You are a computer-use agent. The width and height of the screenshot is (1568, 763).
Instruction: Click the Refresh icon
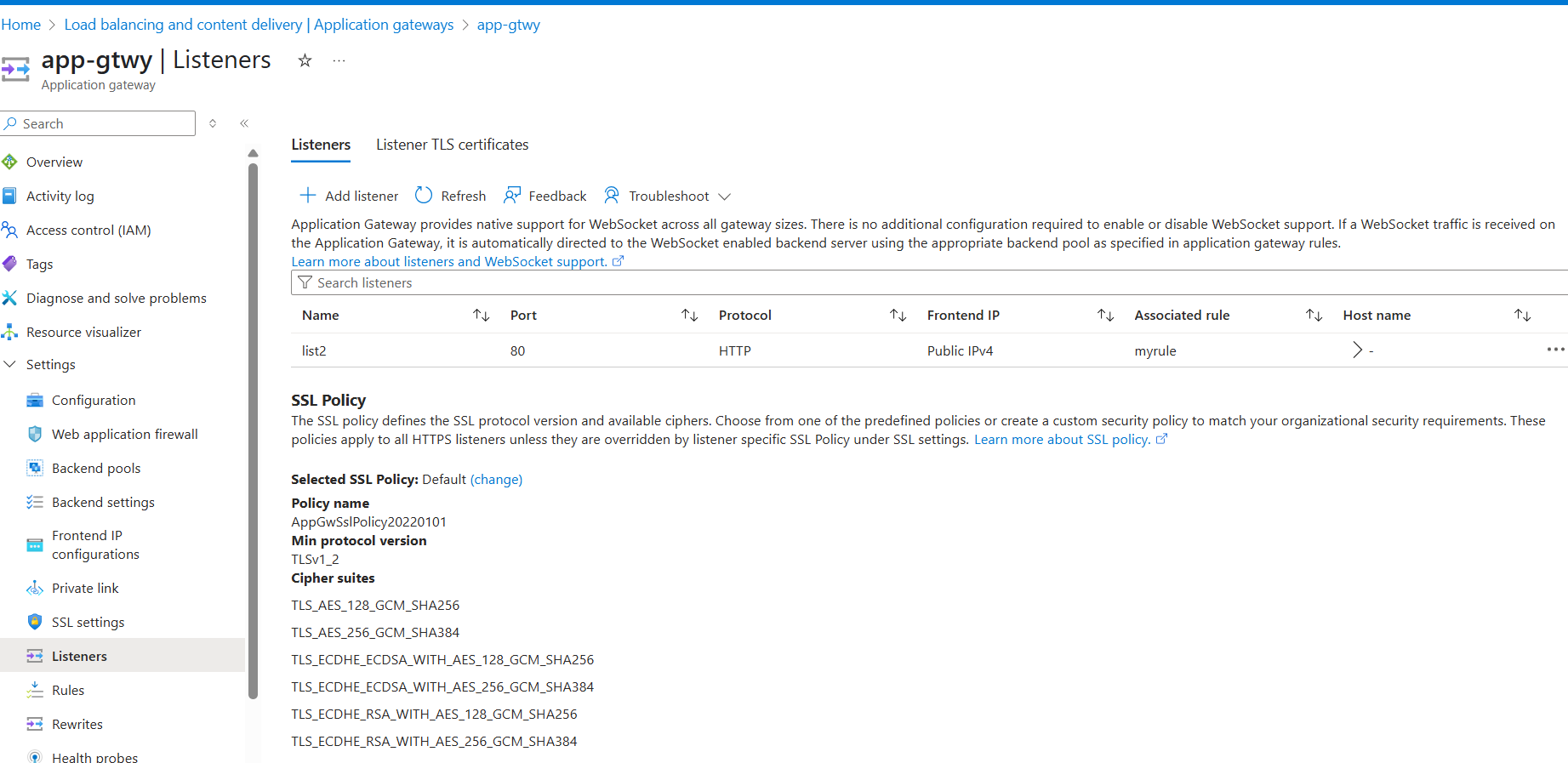(x=424, y=196)
